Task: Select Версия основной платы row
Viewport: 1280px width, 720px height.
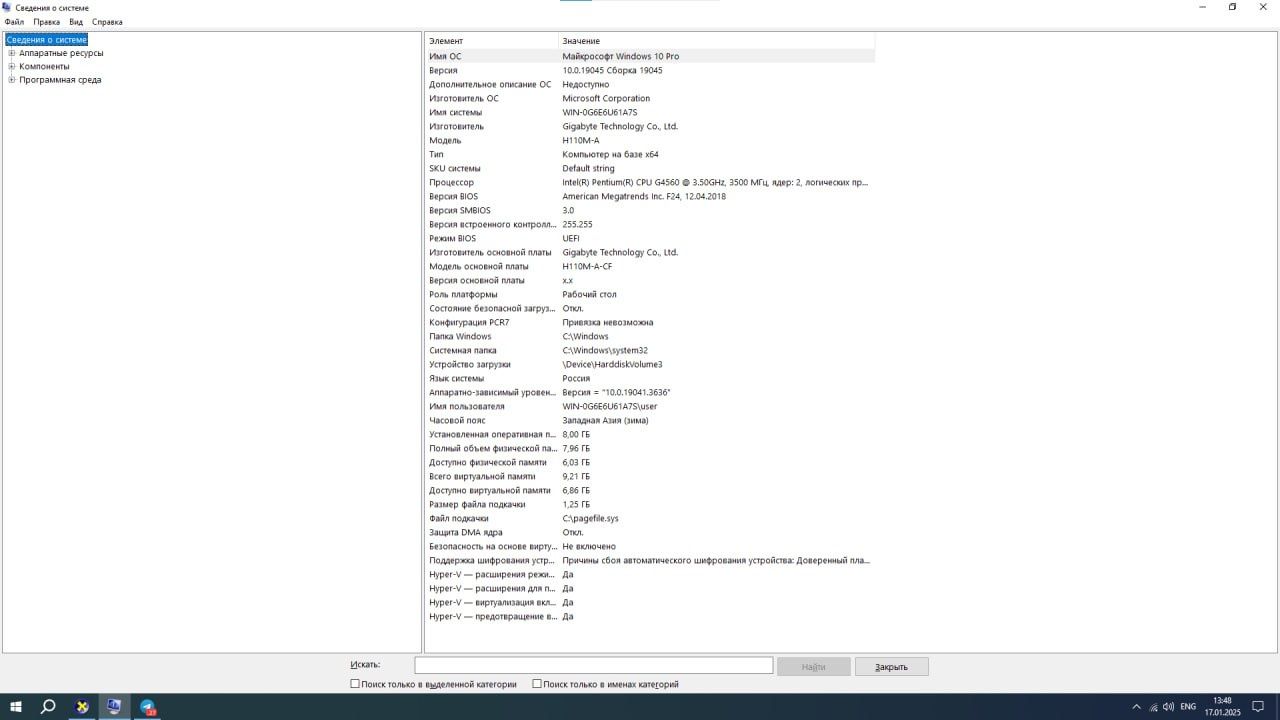Action: (x=650, y=281)
